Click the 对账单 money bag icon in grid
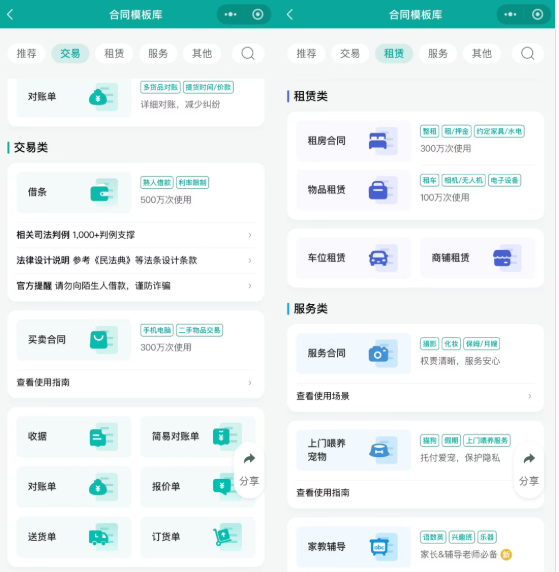The image size is (559, 572). click(104, 486)
